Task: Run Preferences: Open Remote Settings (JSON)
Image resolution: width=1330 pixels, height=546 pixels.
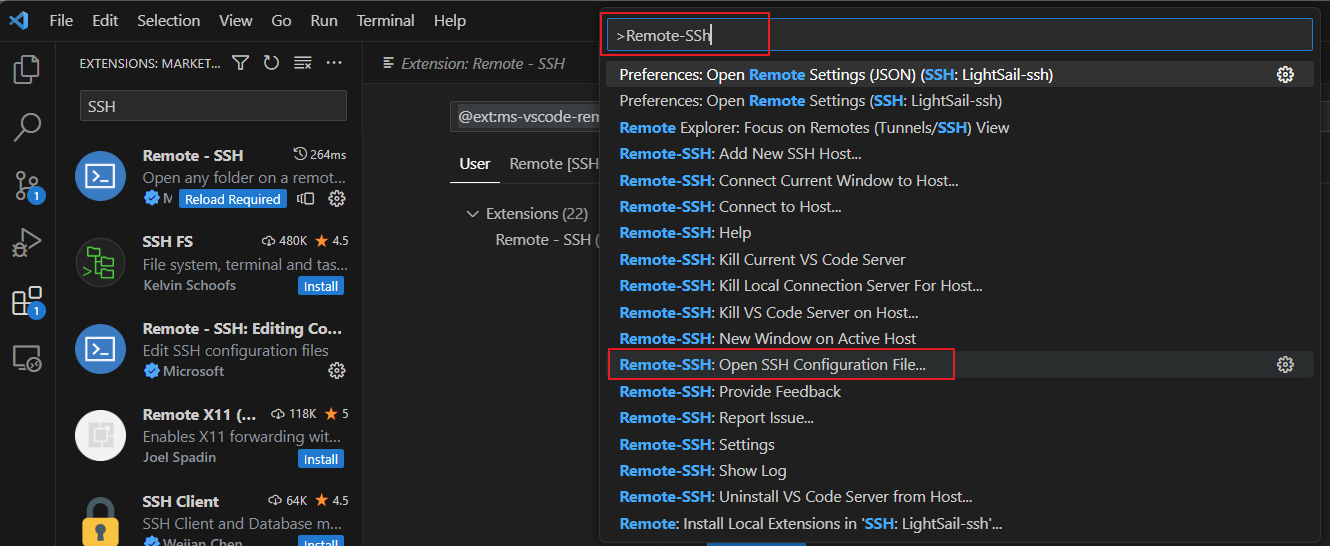Action: 959,74
